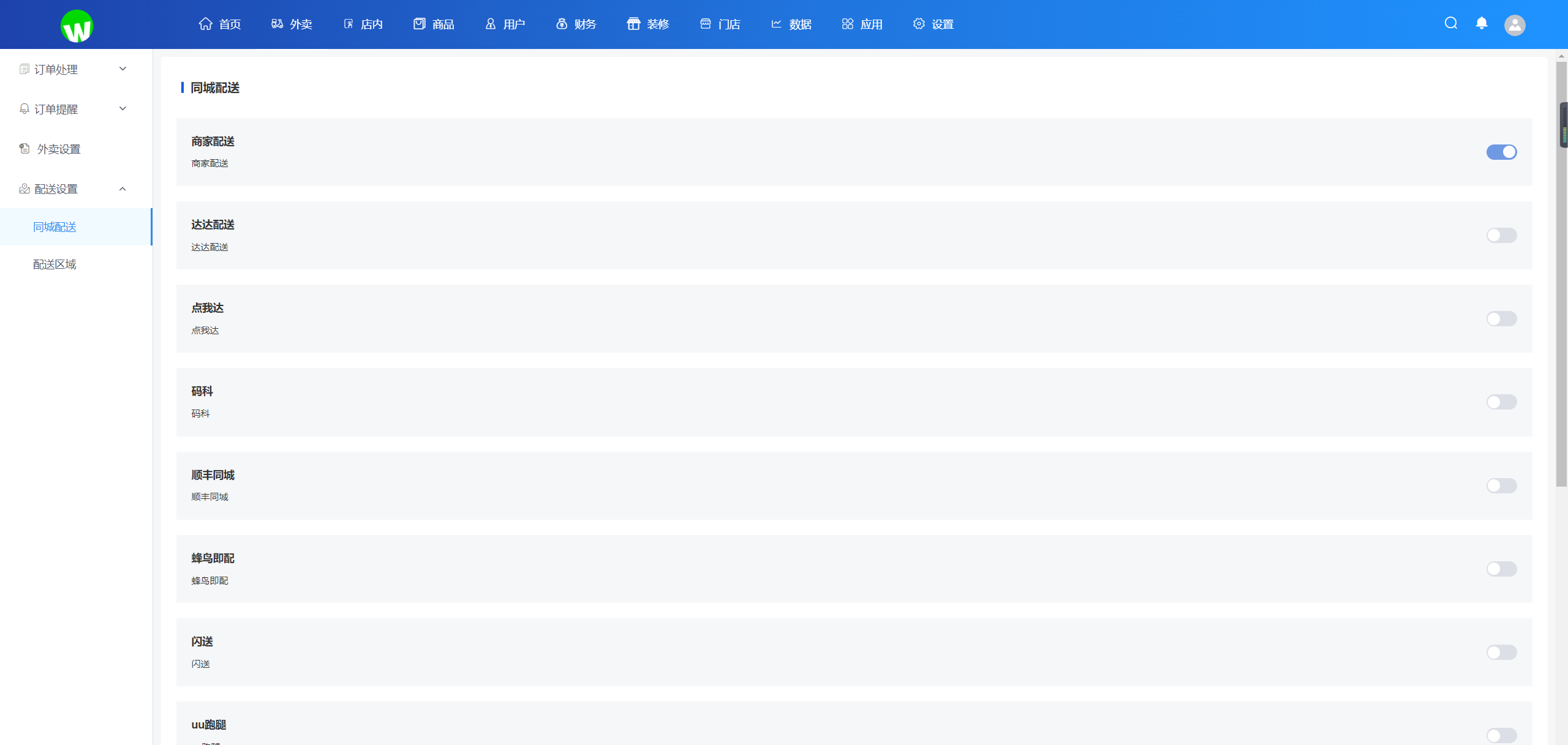Click the shop icon beside 装修

point(633,24)
